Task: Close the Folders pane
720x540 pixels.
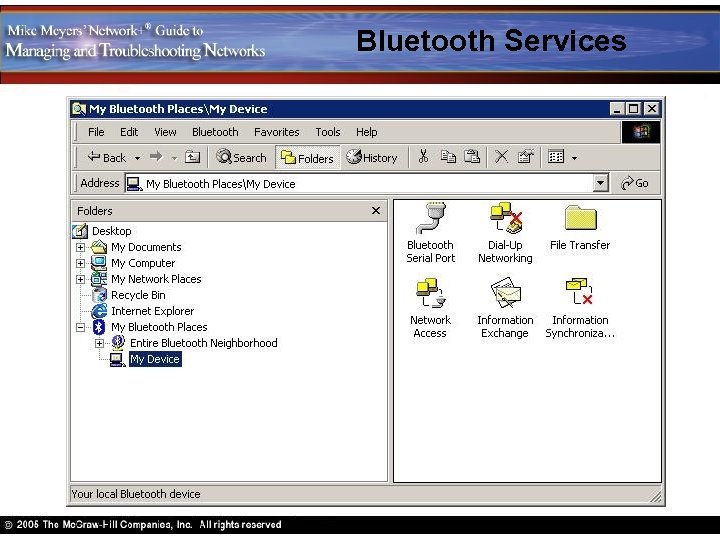Action: pyautogui.click(x=376, y=211)
